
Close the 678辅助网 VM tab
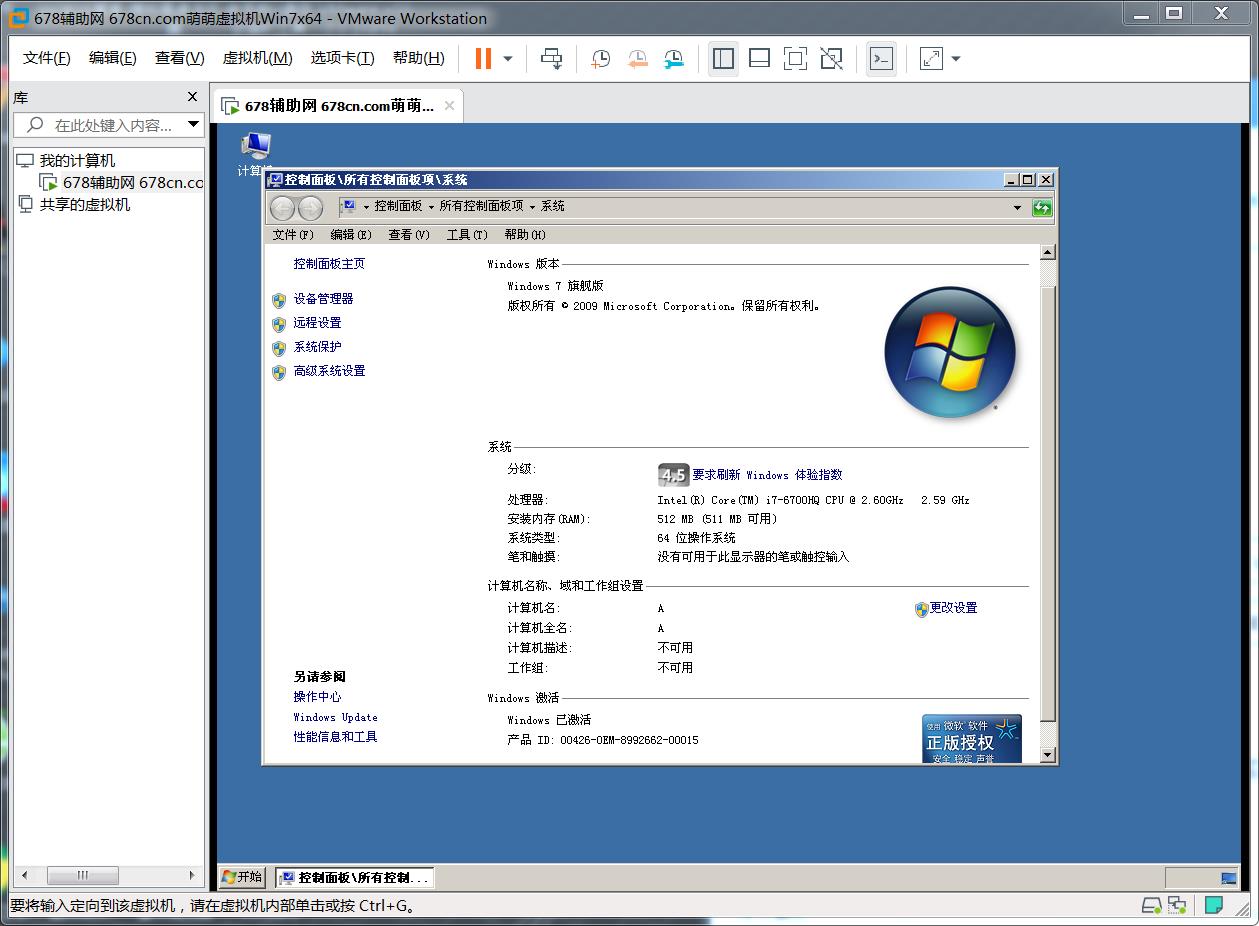tap(449, 105)
